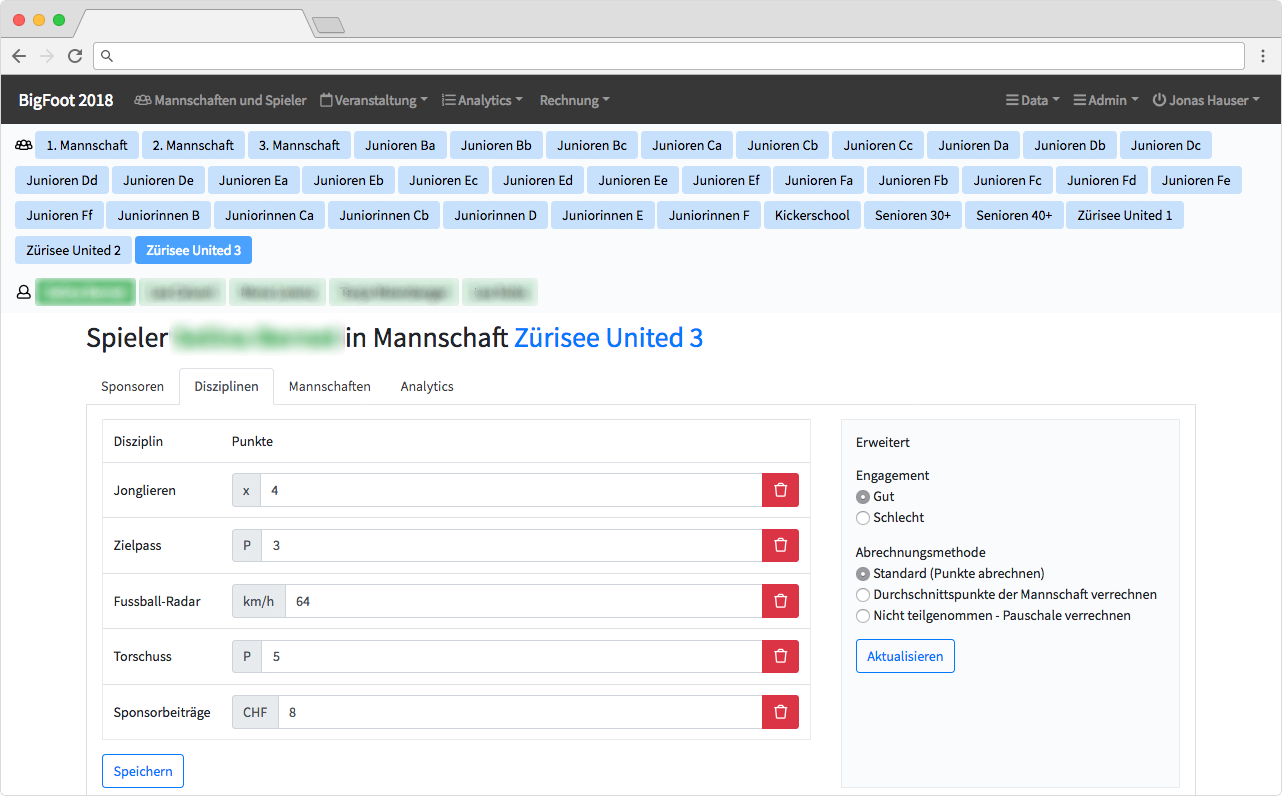The height and width of the screenshot is (796, 1282).
Task: Delete the Fussball-Radar discipline row
Action: coord(780,601)
